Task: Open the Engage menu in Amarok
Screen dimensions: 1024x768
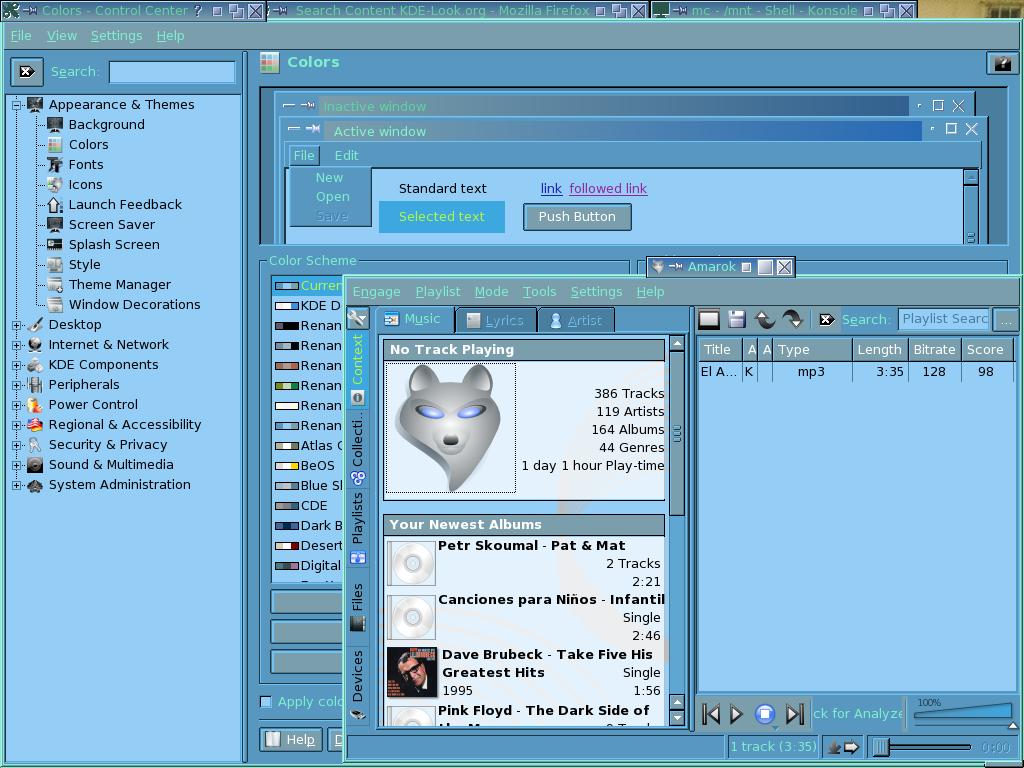Action: [376, 292]
